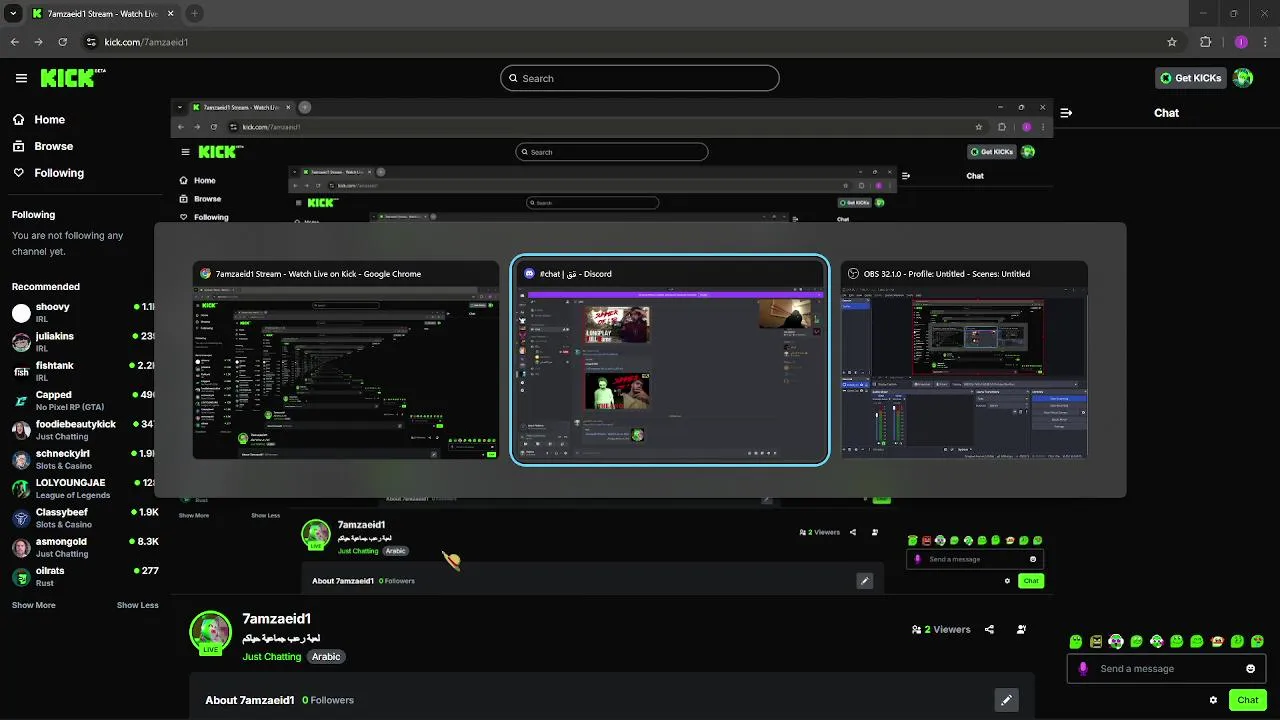Insert the first green blob quick emote

1076,641
